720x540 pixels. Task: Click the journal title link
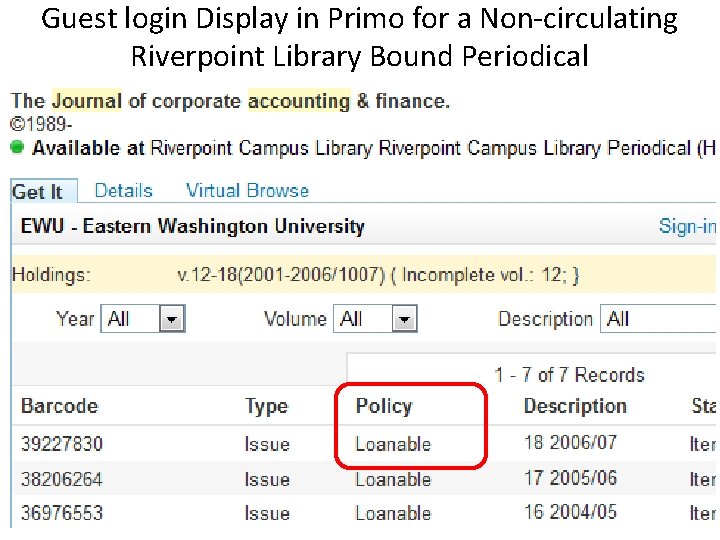click(230, 101)
